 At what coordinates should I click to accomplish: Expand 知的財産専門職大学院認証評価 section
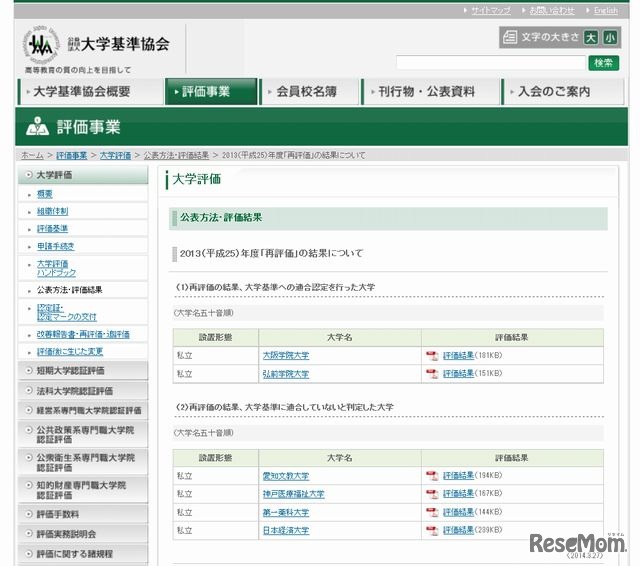click(83, 490)
